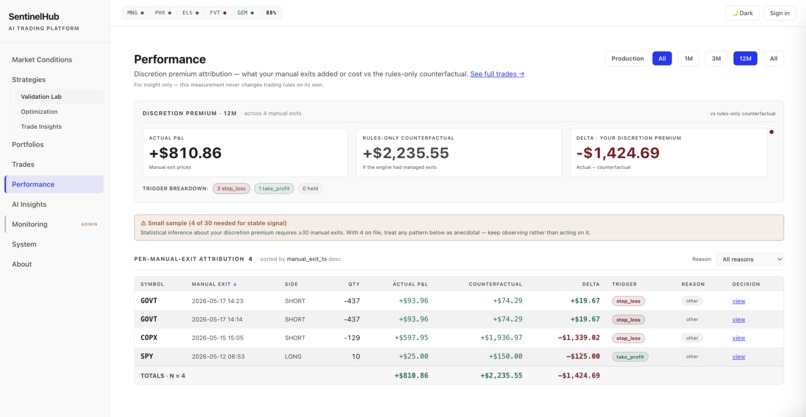Click the SPY symbol cell

146,356
